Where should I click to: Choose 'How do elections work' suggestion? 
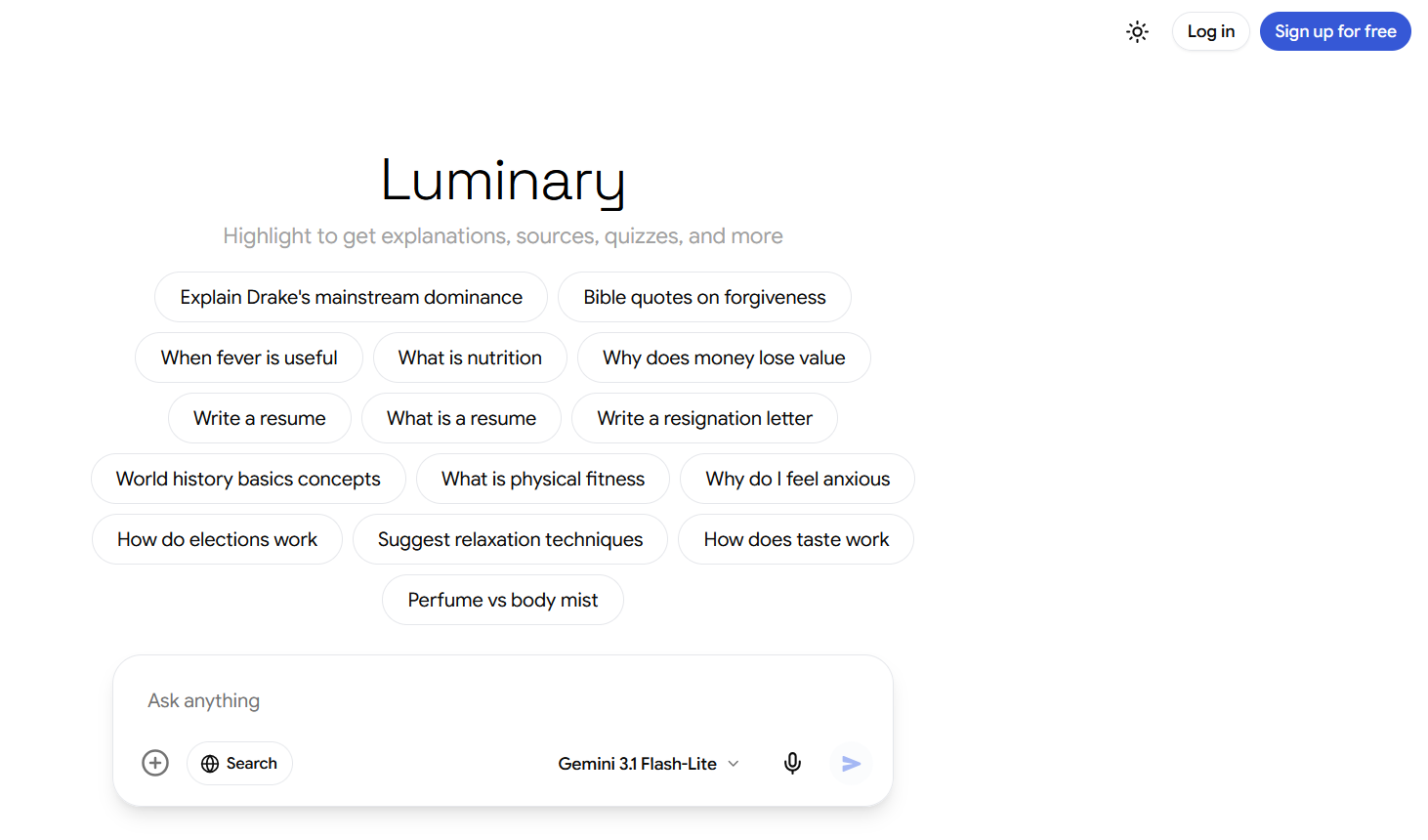click(217, 539)
